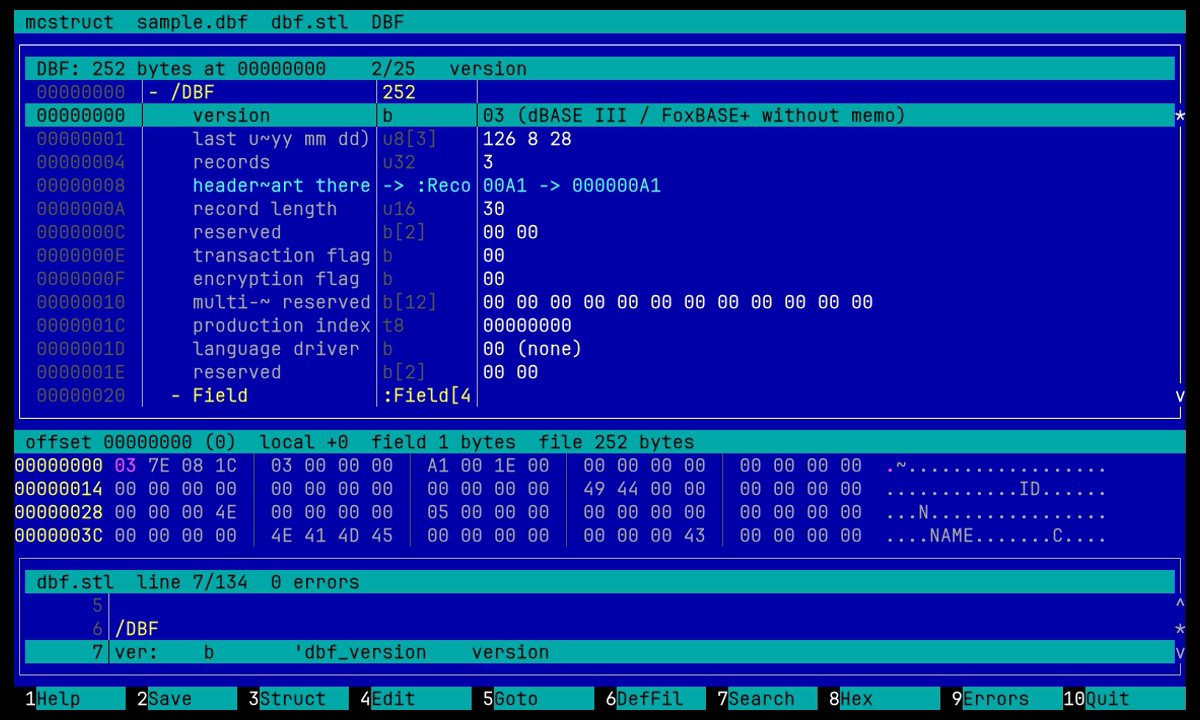The image size is (1200, 720).
Task: Click the highlighted hex byte 03
Action: click(x=126, y=466)
